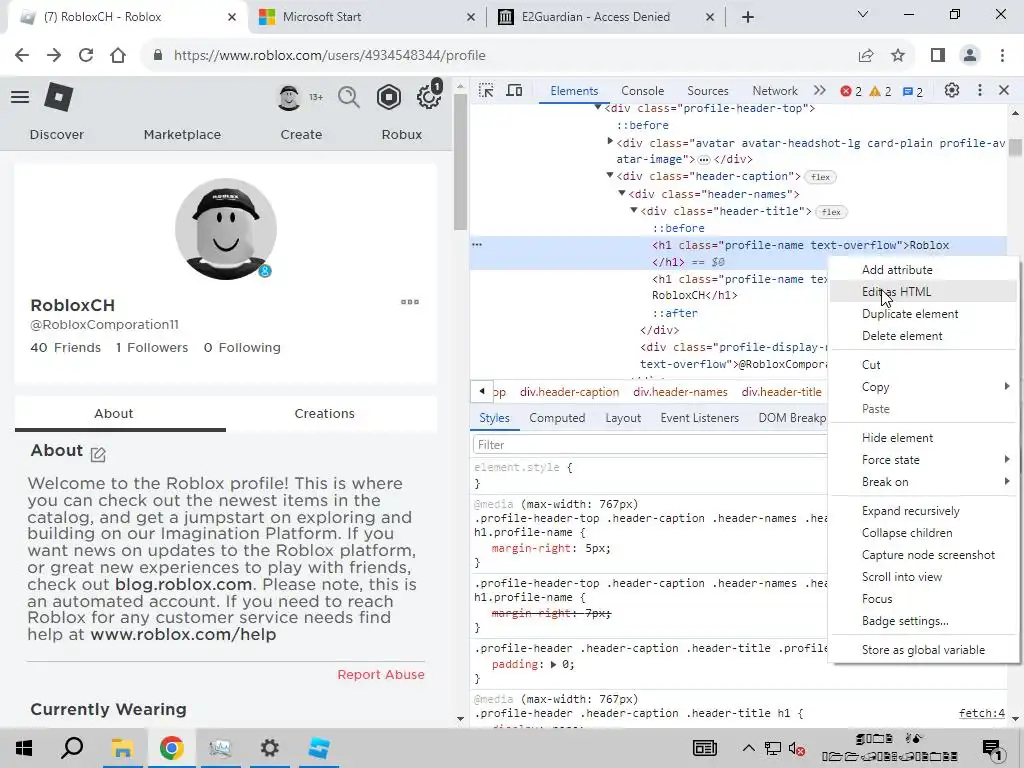Screen dimensions: 1024x768
Task: Select Store as global variable
Action: click(922, 650)
